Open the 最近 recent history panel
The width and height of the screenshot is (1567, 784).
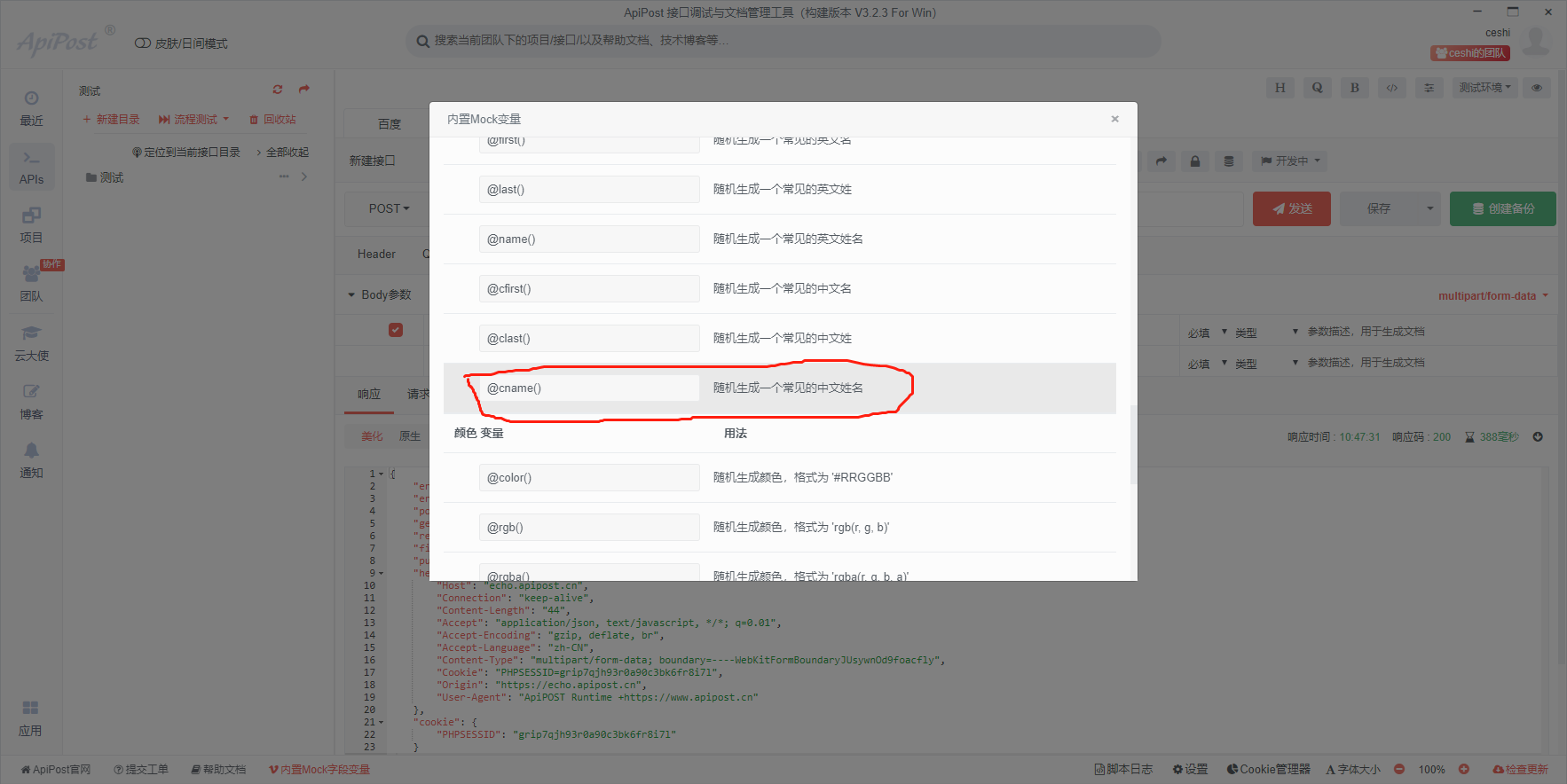click(31, 108)
